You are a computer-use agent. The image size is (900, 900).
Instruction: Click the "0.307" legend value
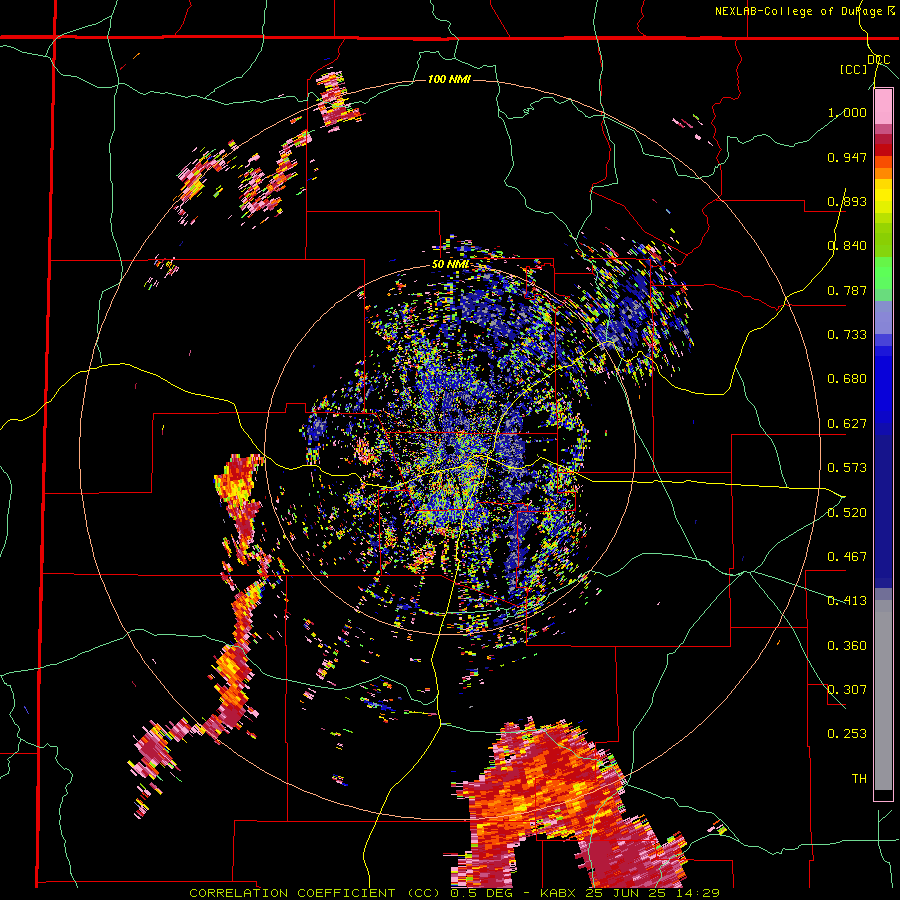[847, 690]
